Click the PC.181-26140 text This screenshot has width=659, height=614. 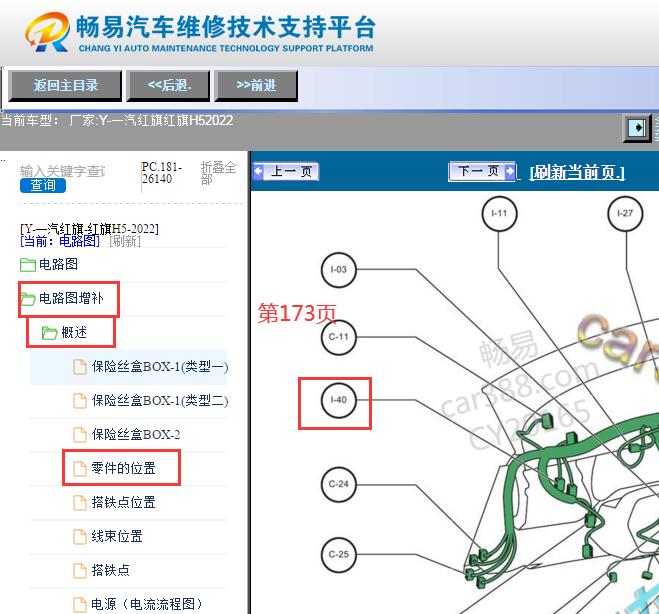pyautogui.click(x=162, y=173)
